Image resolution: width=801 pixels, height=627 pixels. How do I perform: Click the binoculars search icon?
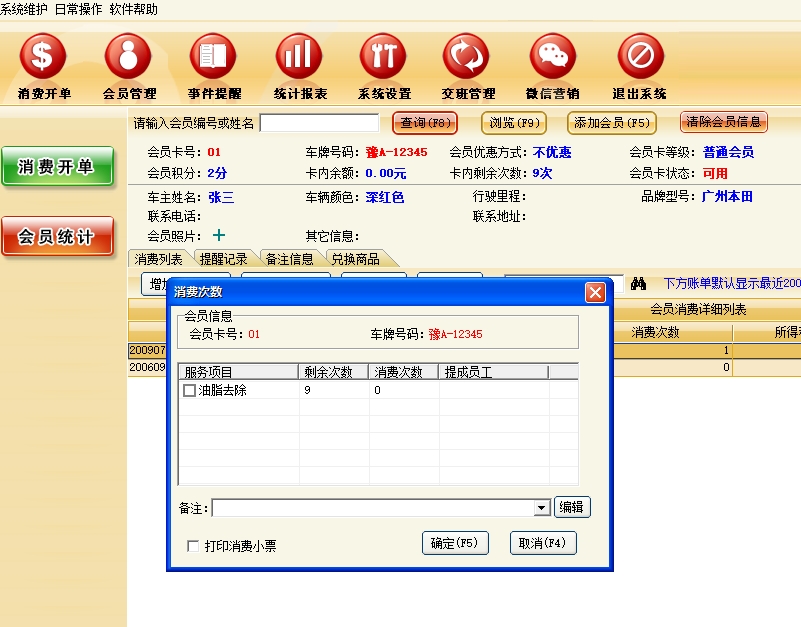tap(639, 283)
